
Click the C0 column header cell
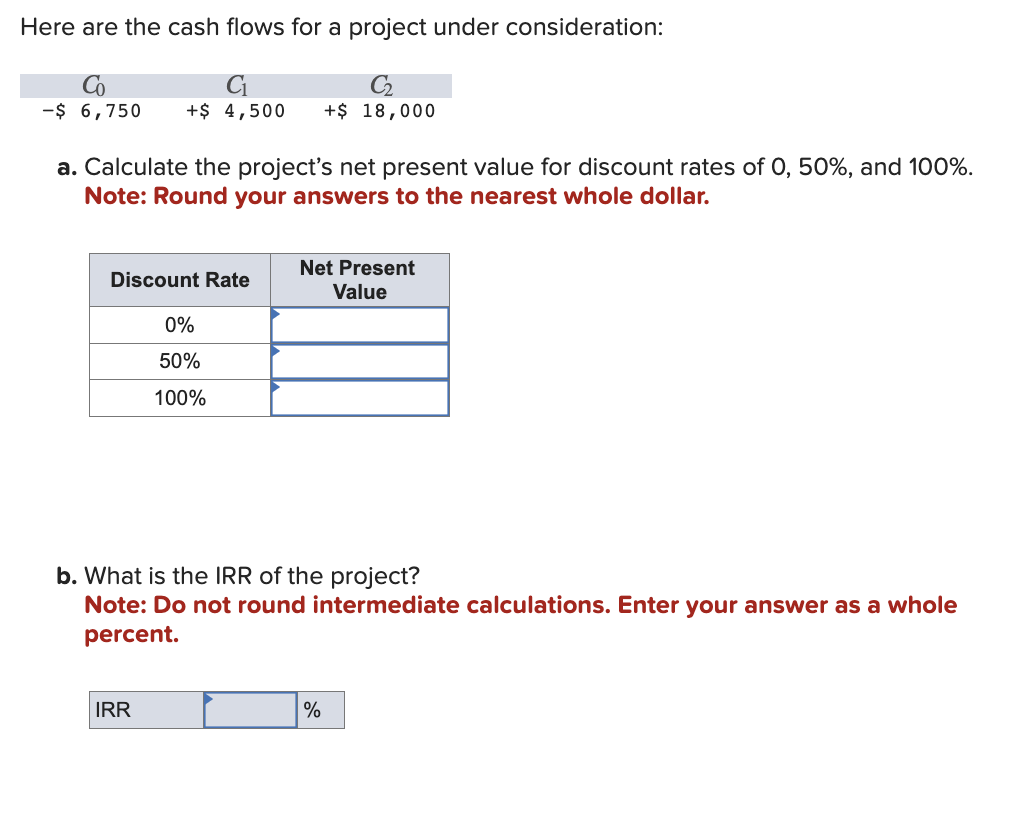(x=93, y=86)
